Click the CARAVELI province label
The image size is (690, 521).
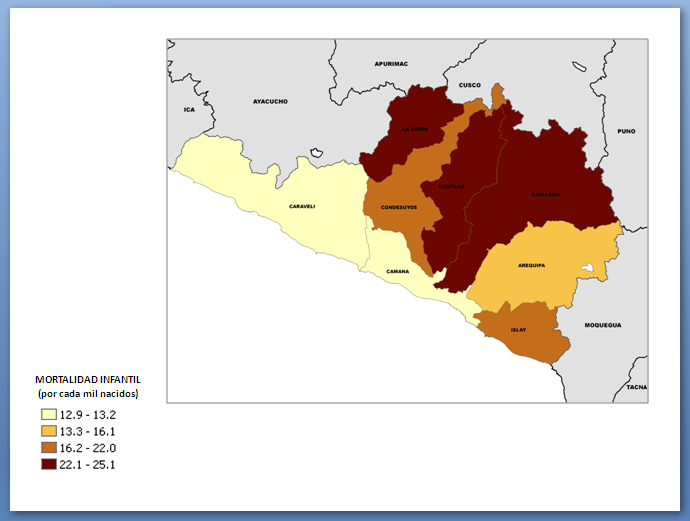coord(302,206)
